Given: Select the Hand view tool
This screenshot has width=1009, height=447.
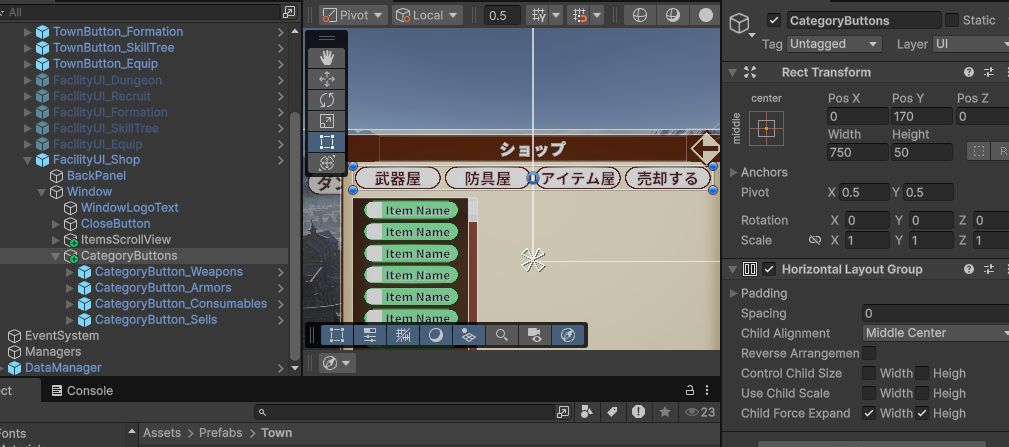Looking at the screenshot, I should tap(327, 58).
